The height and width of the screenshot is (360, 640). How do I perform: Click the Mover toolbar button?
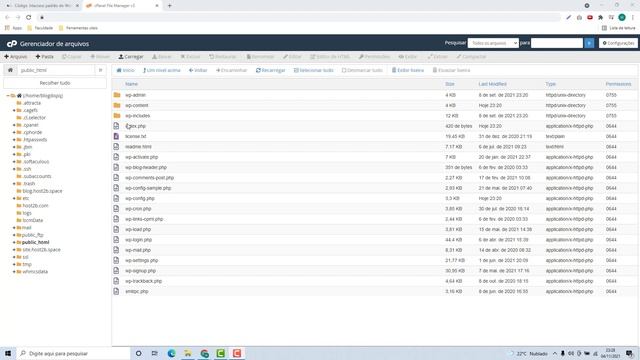coord(100,57)
